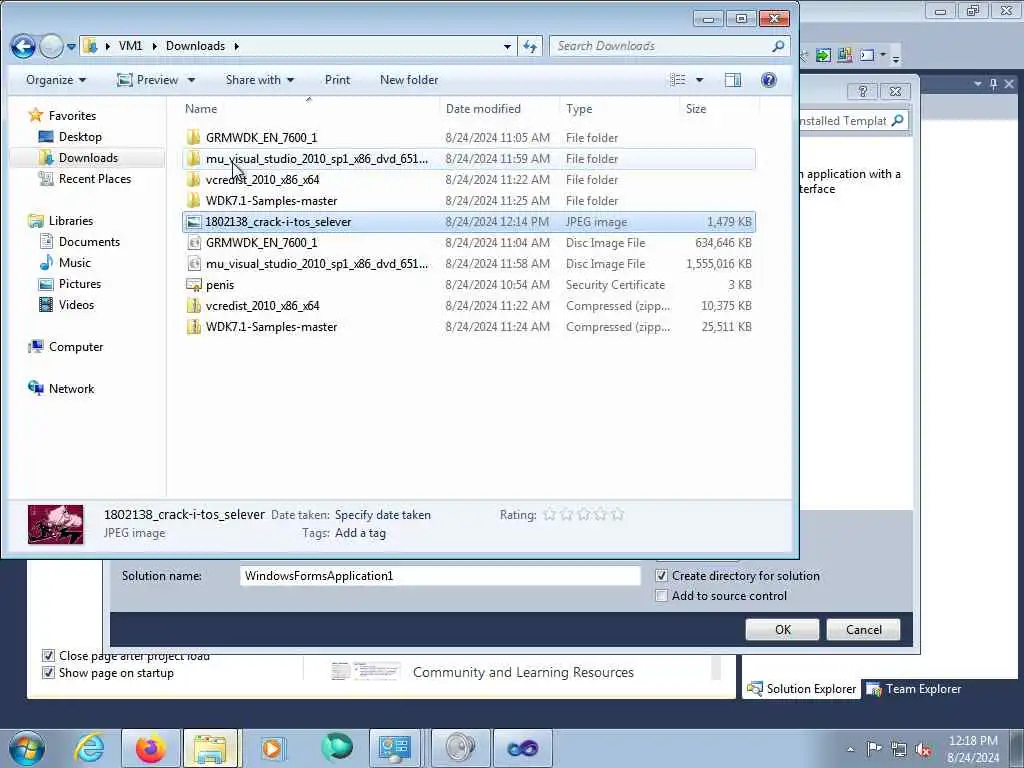Set rating using the first star
Screen dimensions: 1024x768
[x=549, y=515]
